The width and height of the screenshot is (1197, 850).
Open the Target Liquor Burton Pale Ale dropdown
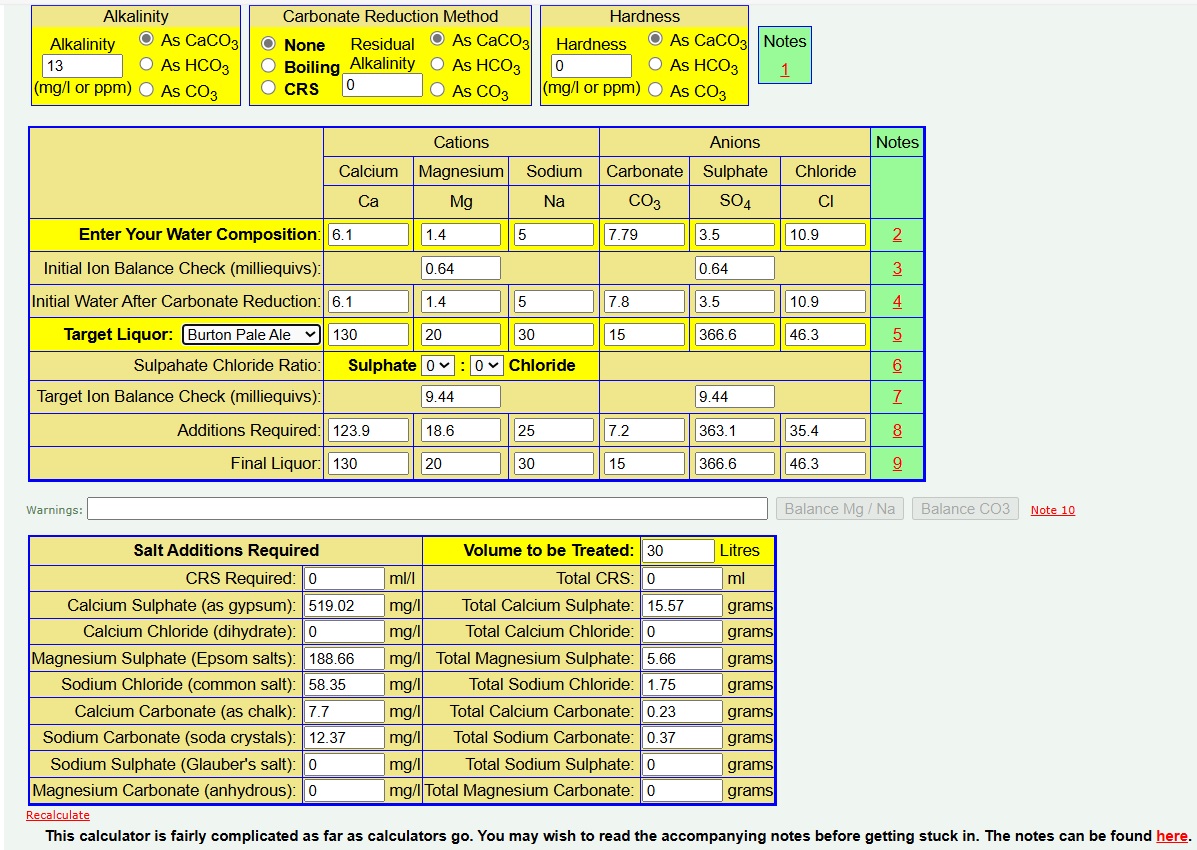250,335
